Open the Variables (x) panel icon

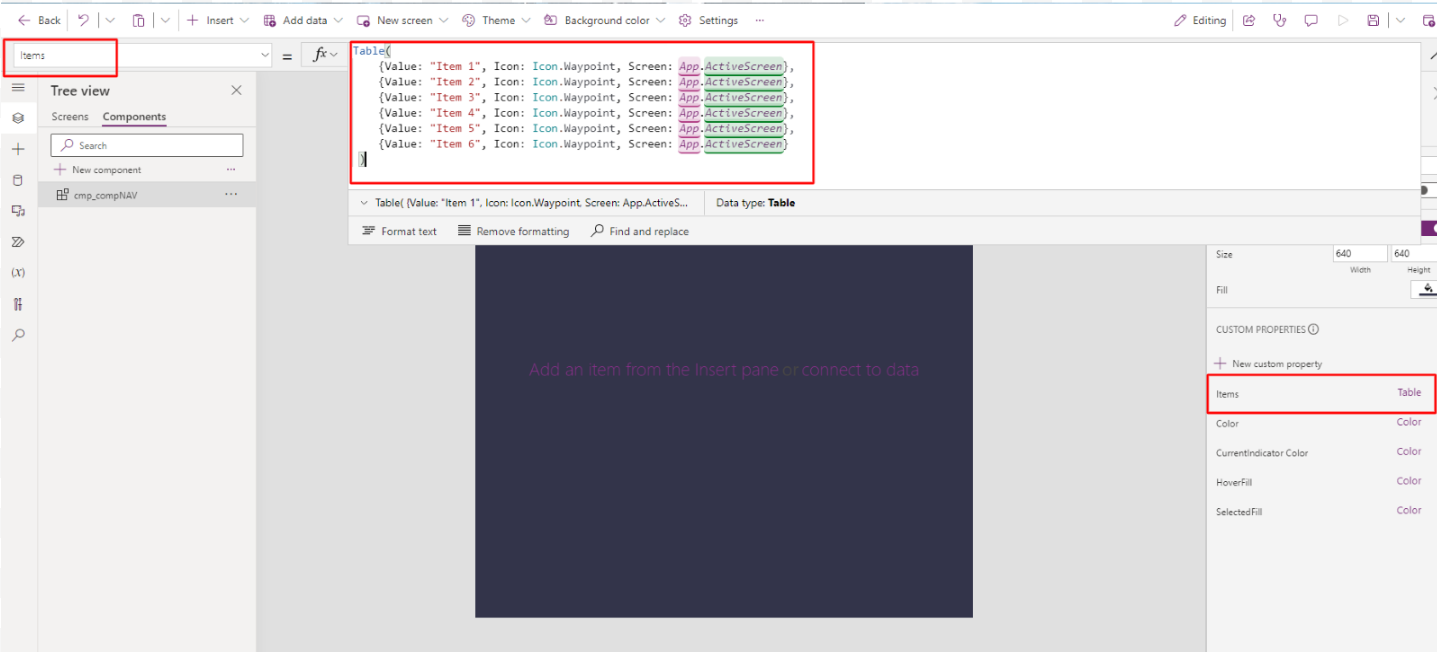pyautogui.click(x=18, y=271)
